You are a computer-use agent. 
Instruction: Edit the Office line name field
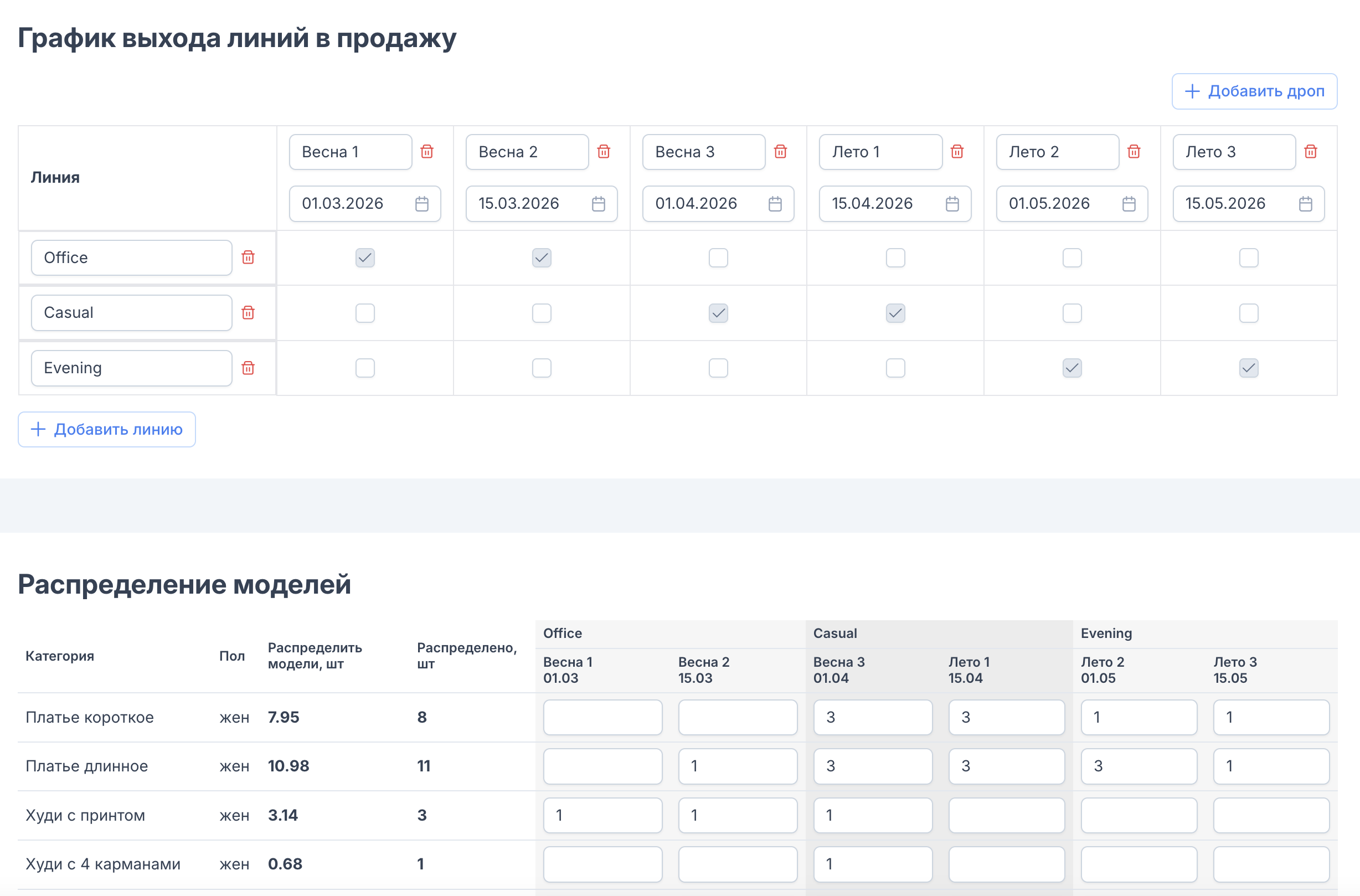(x=131, y=258)
